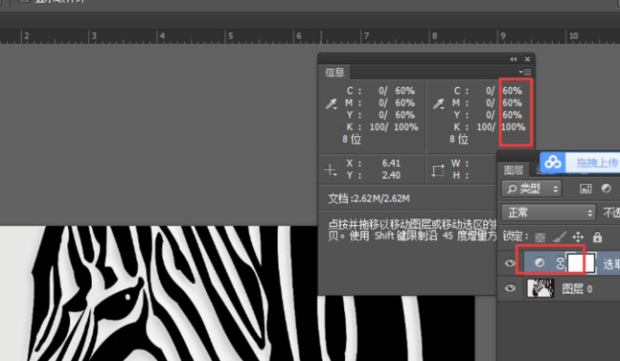Open the Info panel flyout menu
620x361 pixels.
click(x=526, y=72)
